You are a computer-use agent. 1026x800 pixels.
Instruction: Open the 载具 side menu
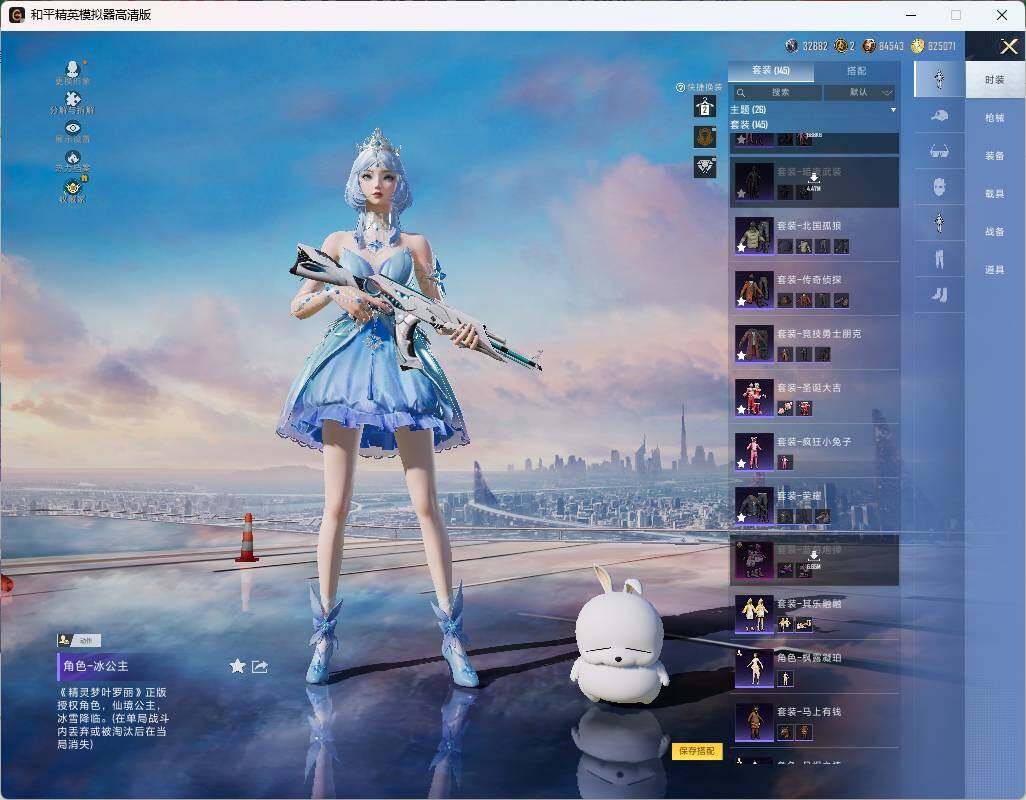(x=995, y=194)
